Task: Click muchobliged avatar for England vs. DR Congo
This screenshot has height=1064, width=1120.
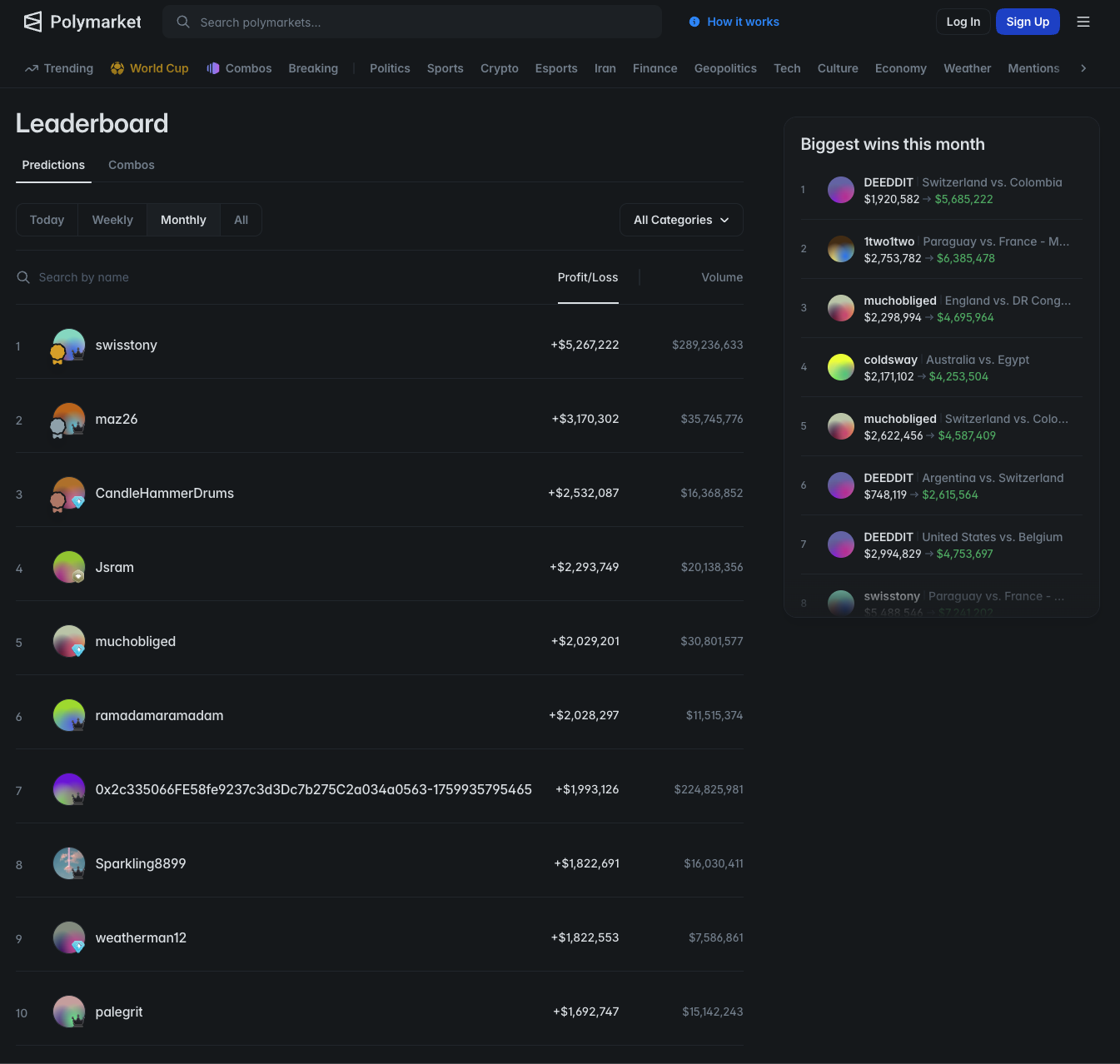Action: pos(841,308)
